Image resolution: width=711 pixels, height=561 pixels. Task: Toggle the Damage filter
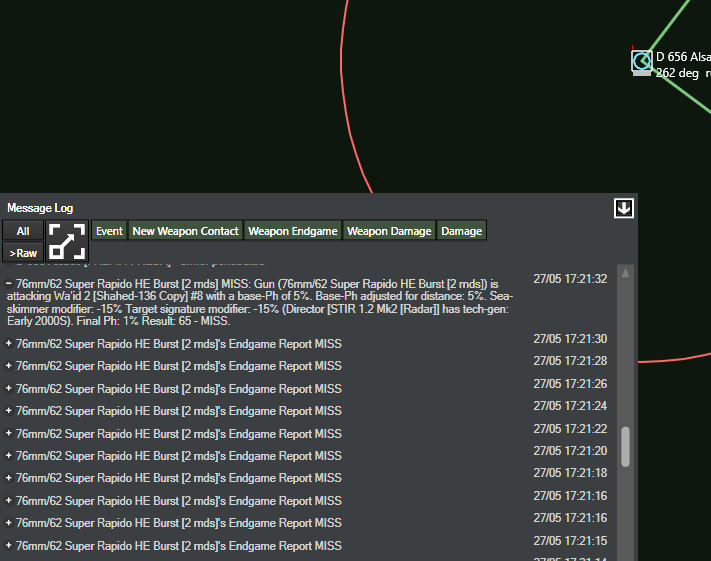tap(462, 231)
